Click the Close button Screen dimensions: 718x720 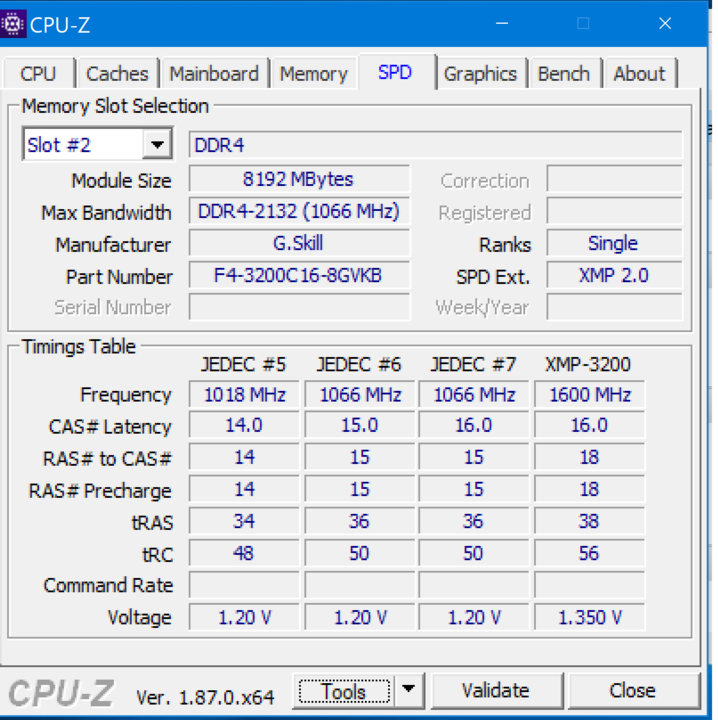(x=633, y=691)
